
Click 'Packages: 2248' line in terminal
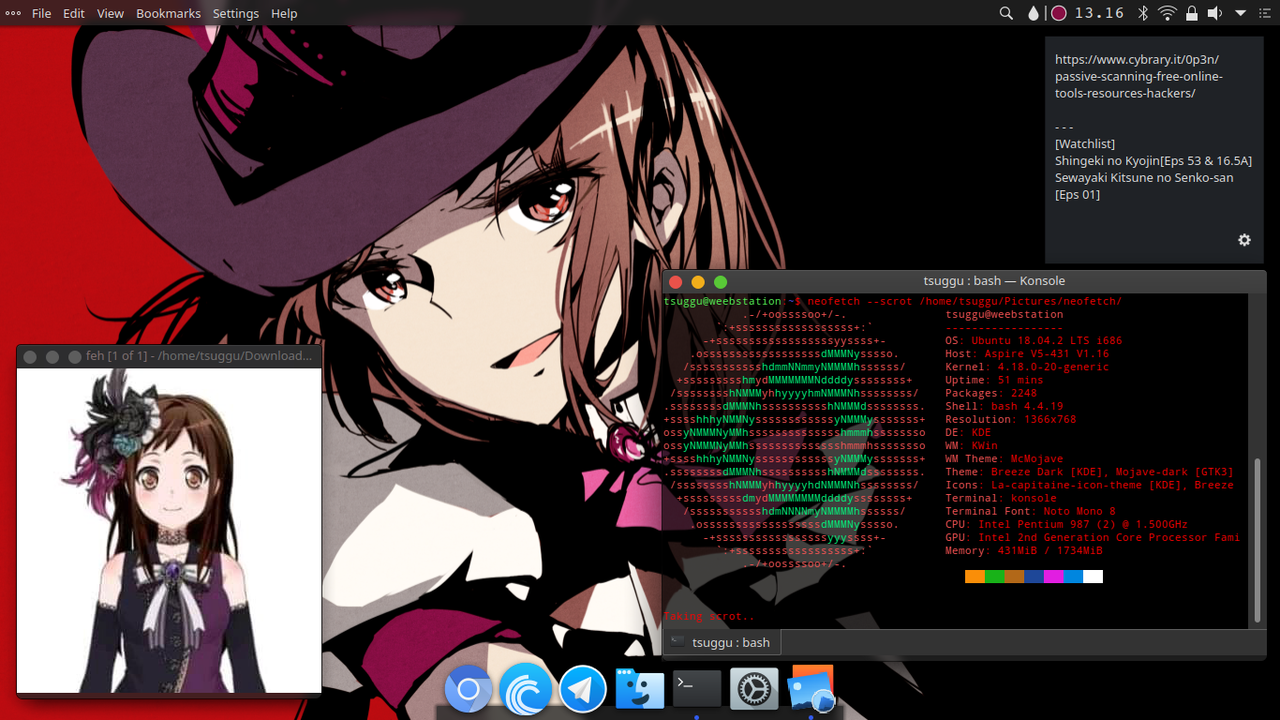pyautogui.click(x=991, y=393)
